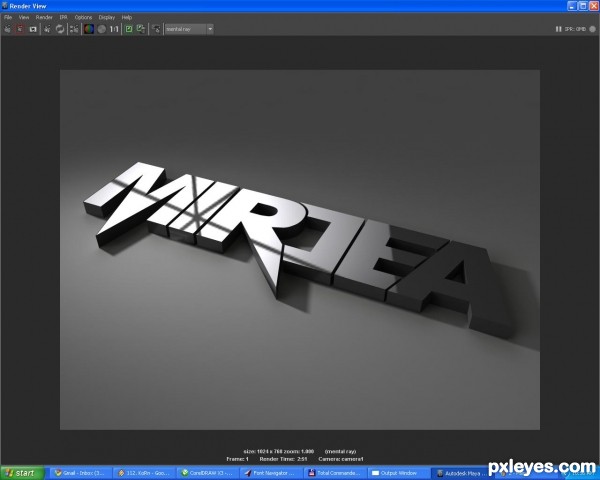Open the File menu

coord(8,18)
